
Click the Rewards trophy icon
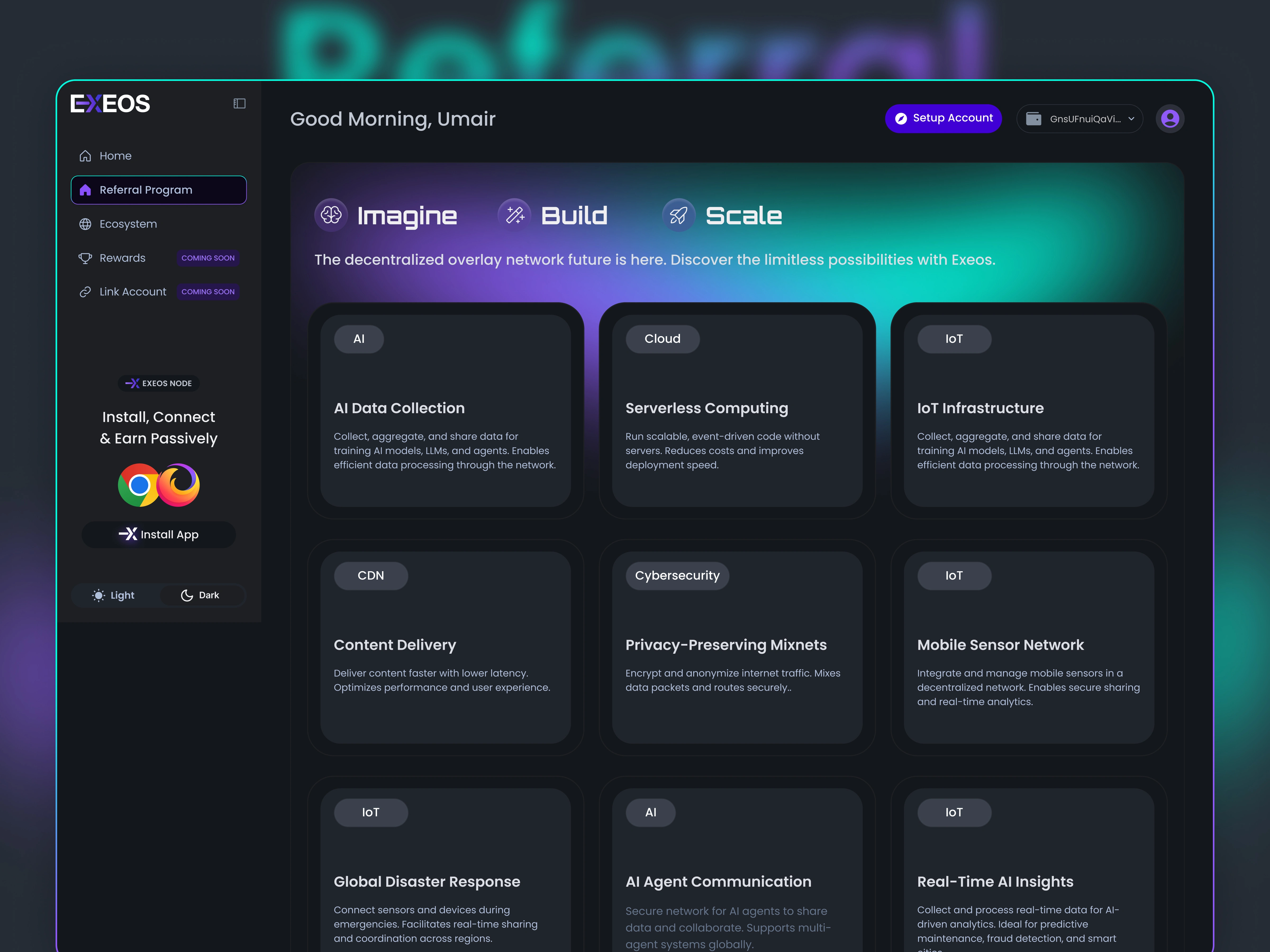point(85,258)
